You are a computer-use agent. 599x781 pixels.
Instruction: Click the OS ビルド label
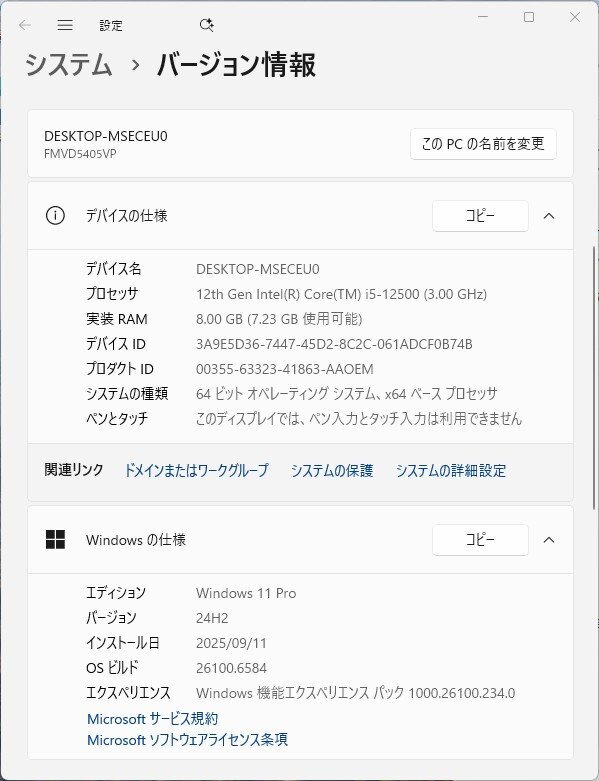point(112,667)
